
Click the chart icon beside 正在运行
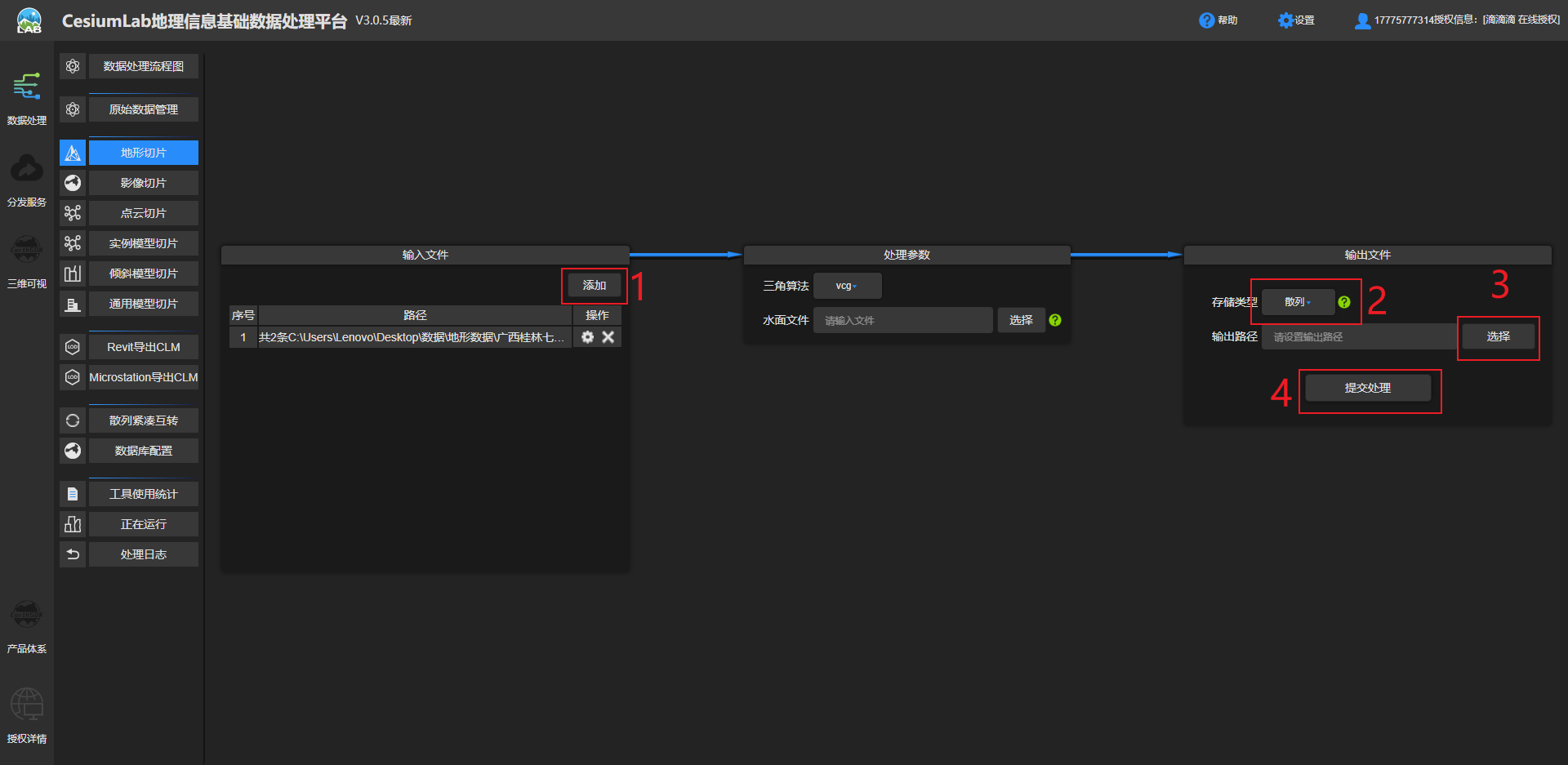pos(73,524)
